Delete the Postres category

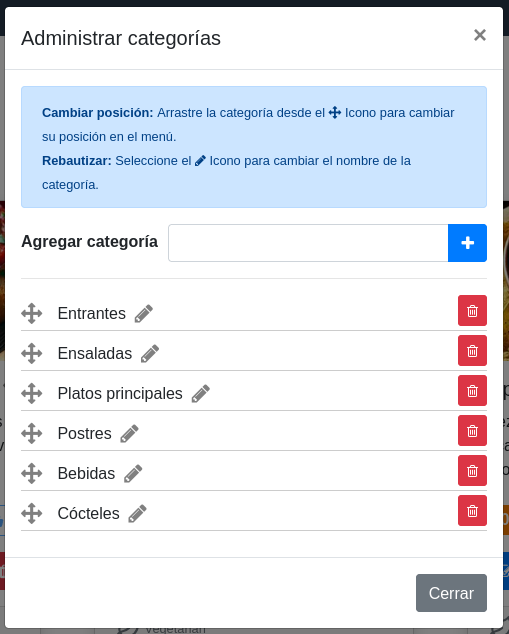click(472, 431)
